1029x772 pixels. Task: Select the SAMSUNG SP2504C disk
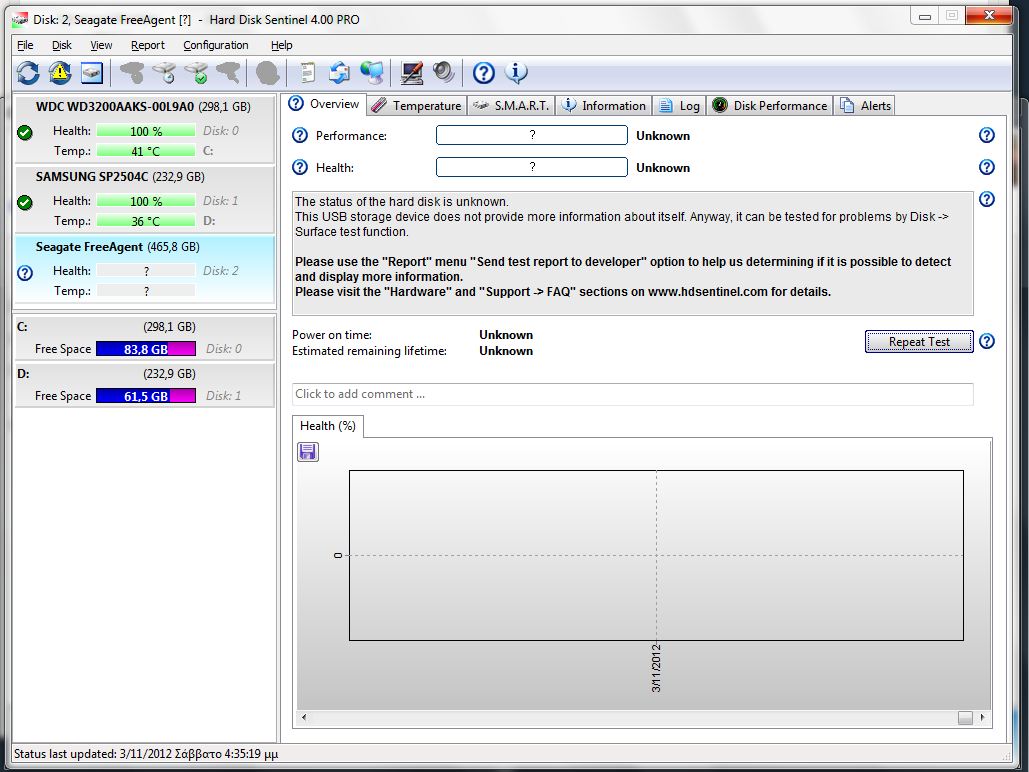(144, 199)
